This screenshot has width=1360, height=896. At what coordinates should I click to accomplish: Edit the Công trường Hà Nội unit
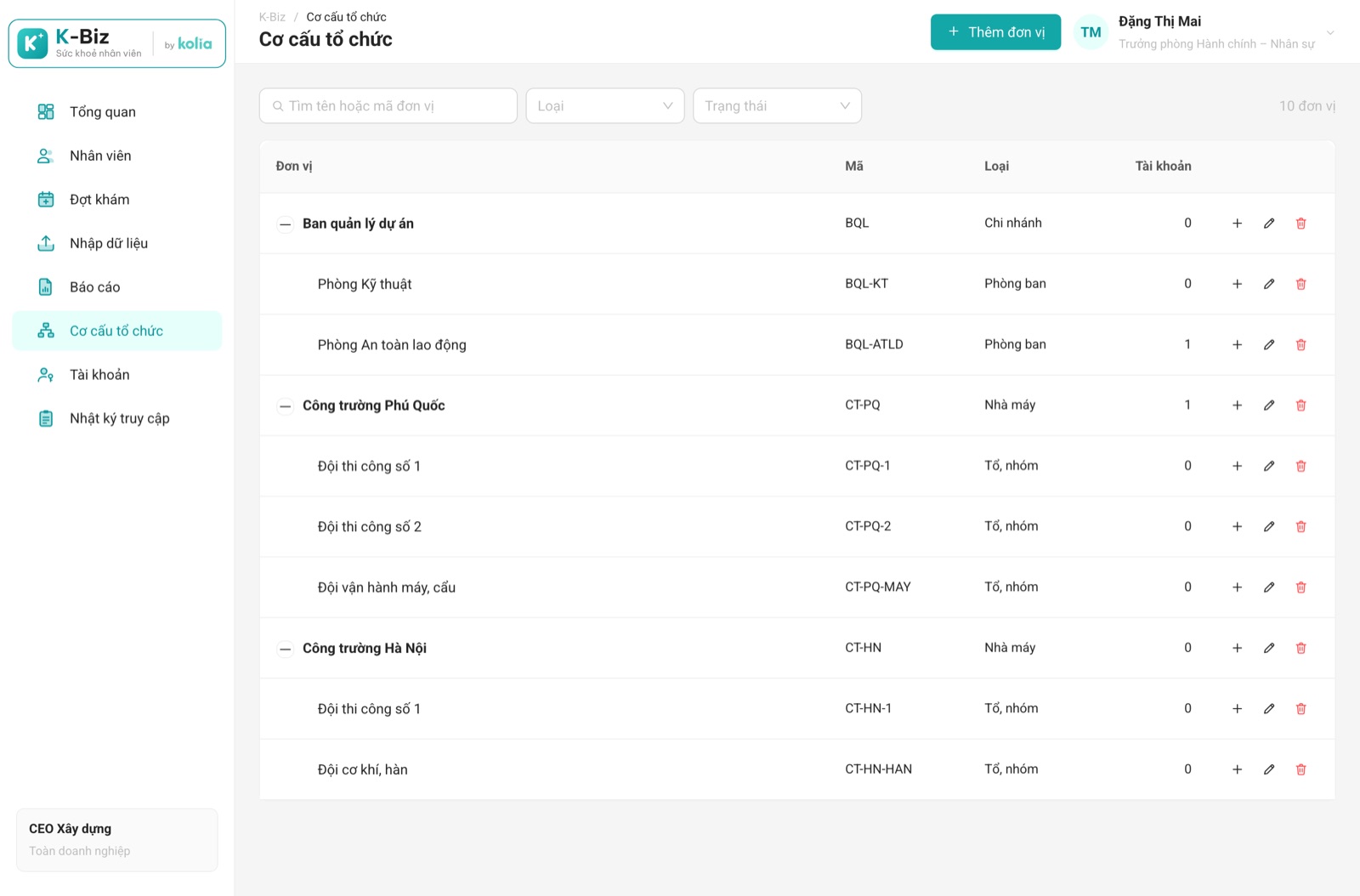(1269, 649)
